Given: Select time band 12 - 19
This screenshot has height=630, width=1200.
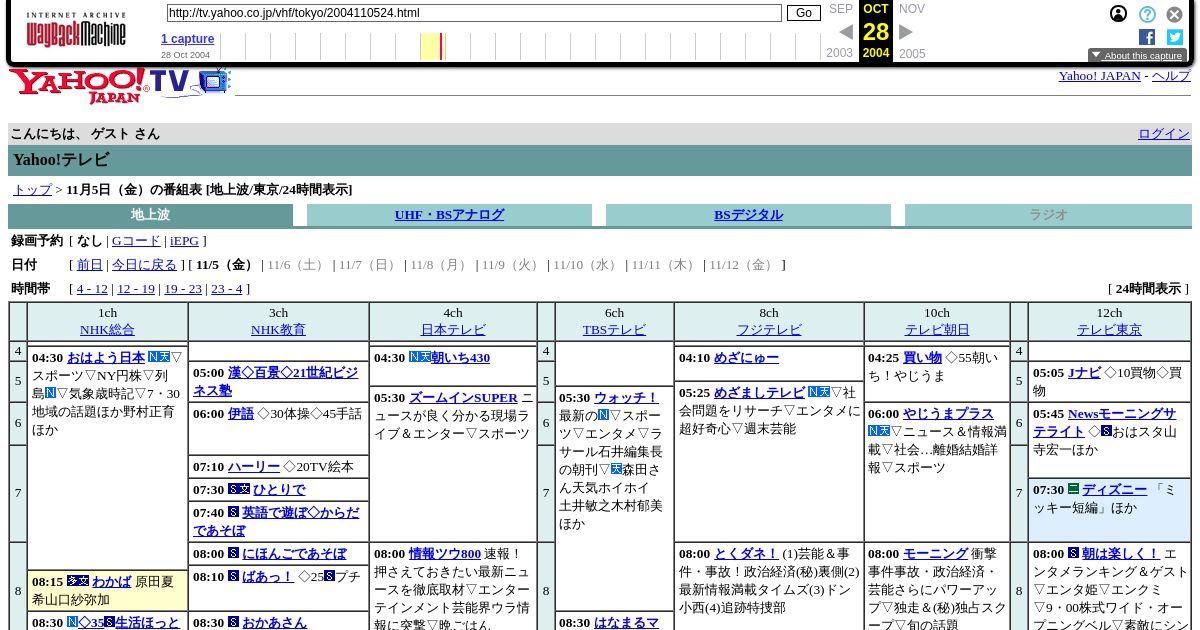Looking at the screenshot, I should 136,289.
